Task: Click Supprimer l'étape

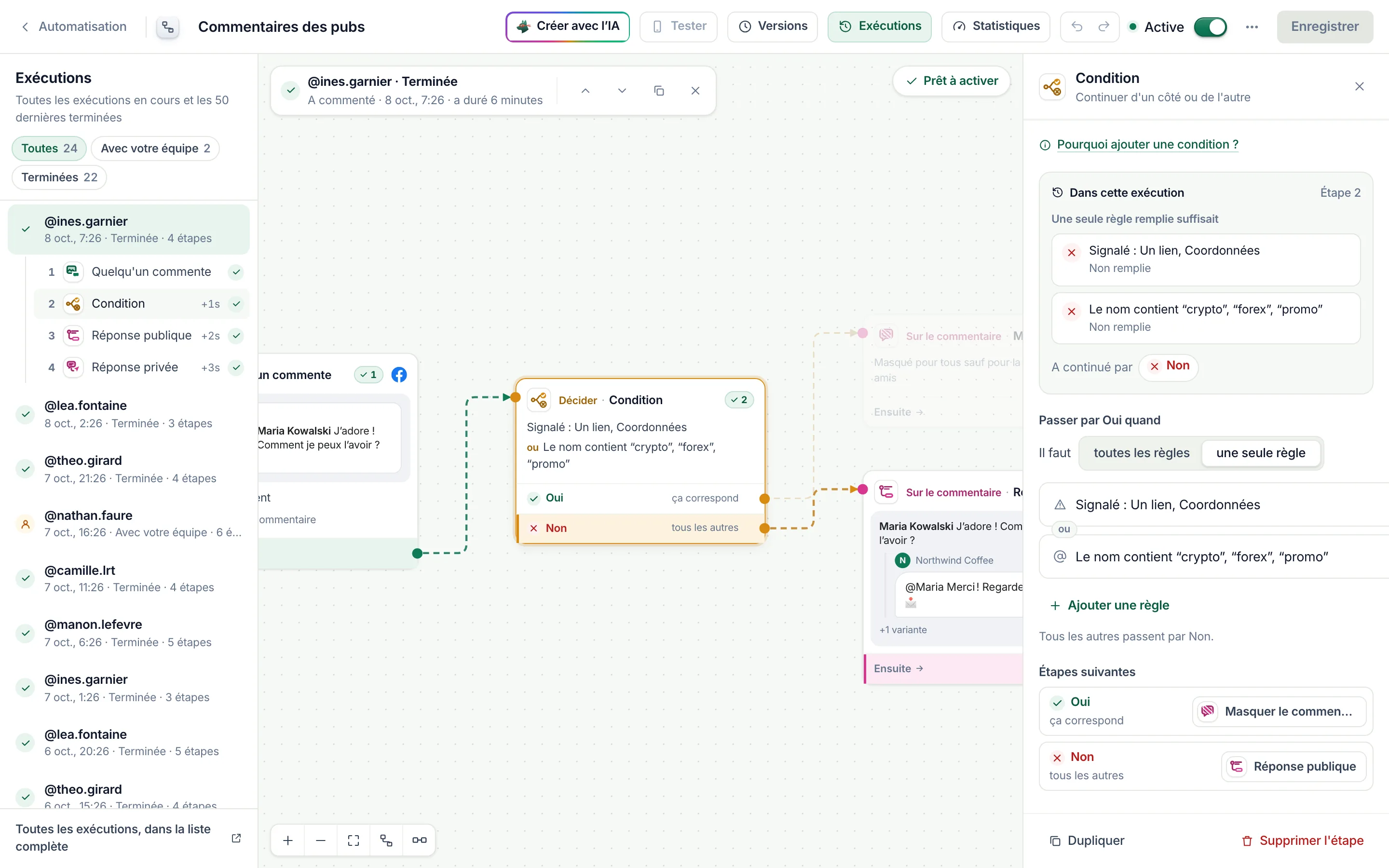Action: click(x=1302, y=841)
